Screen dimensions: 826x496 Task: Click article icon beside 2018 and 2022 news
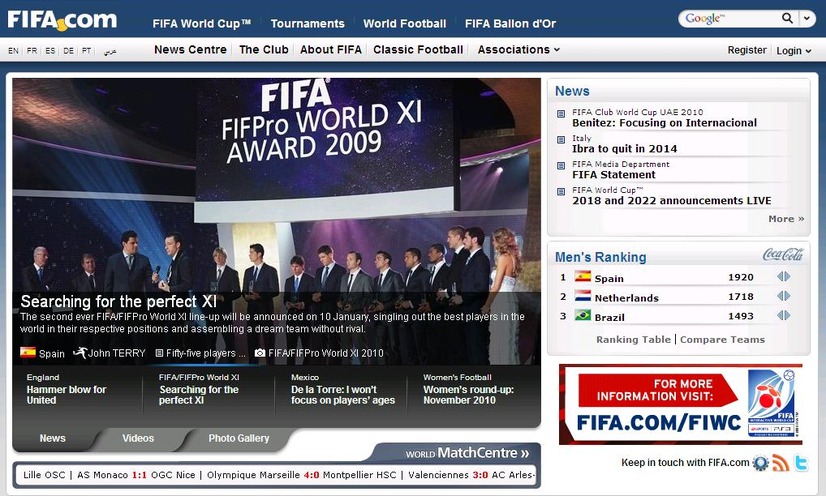click(561, 192)
